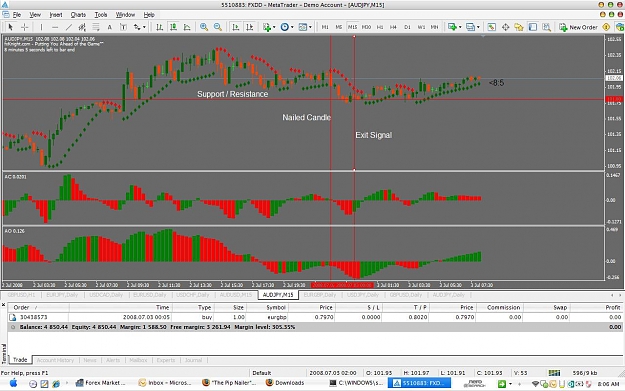Open the Navigator favorites icon
The width and height of the screenshot is (625, 391).
[519, 27]
